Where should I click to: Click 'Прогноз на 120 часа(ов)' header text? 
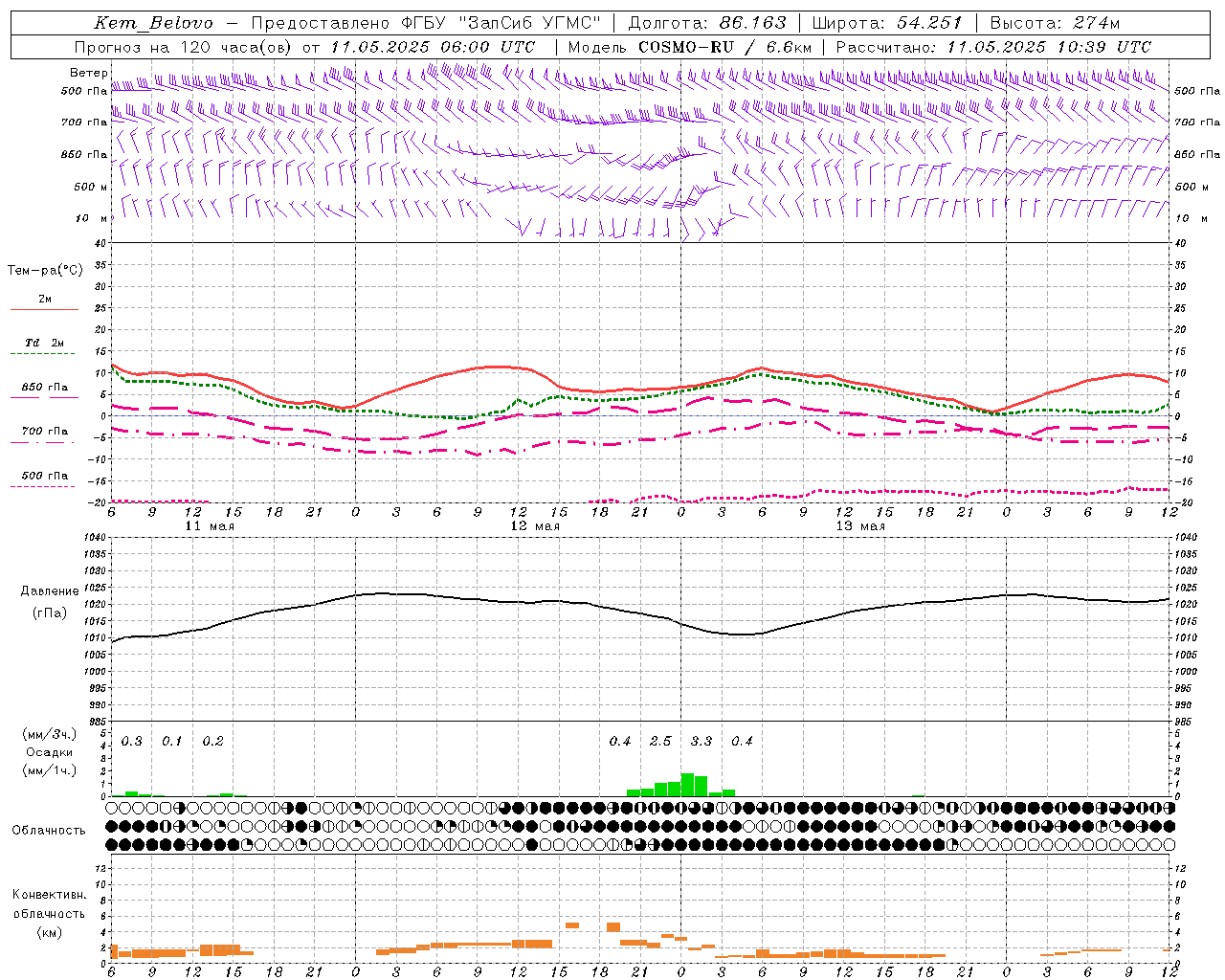pyautogui.click(x=184, y=47)
